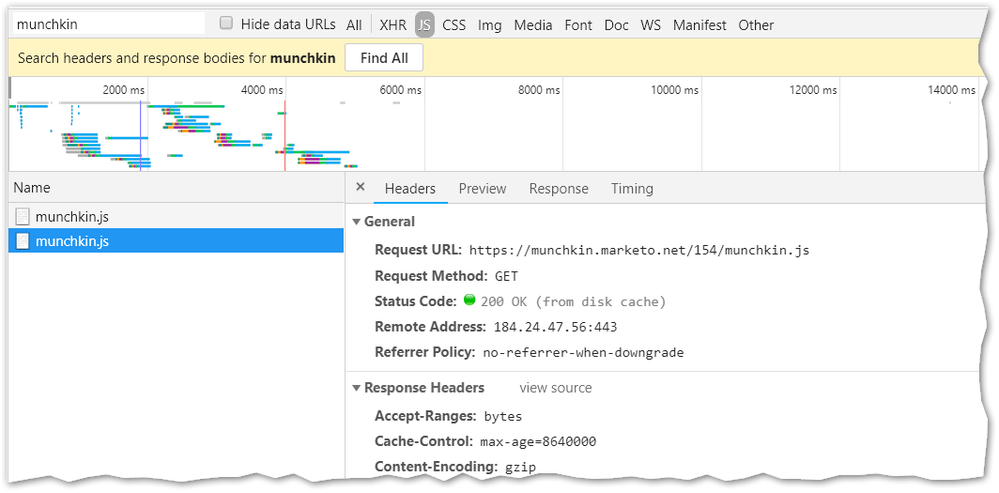Enable Hide data URLs checkbox
999x493 pixels.
pyautogui.click(x=226, y=23)
